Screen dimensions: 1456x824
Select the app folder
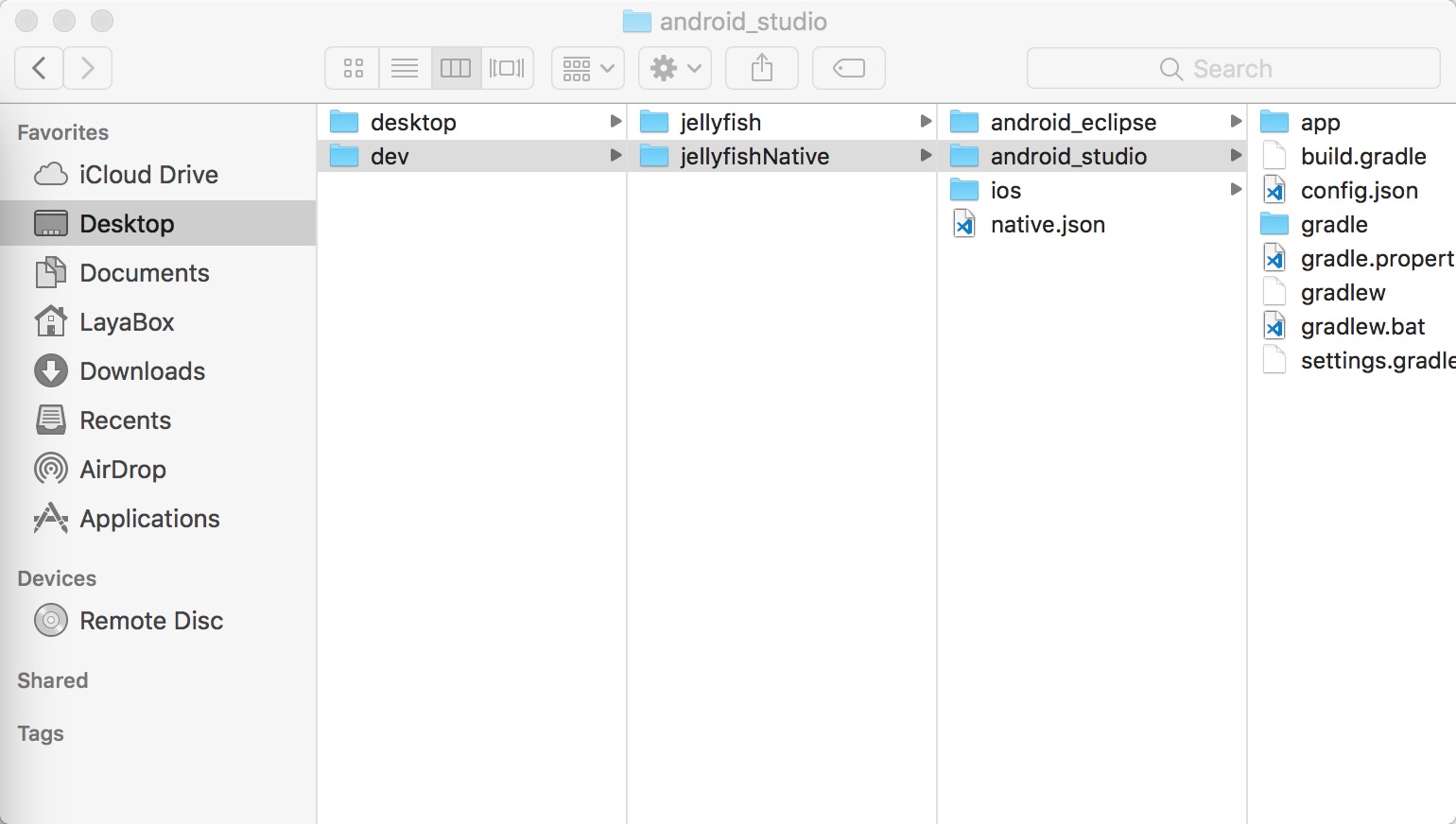(x=1353, y=122)
